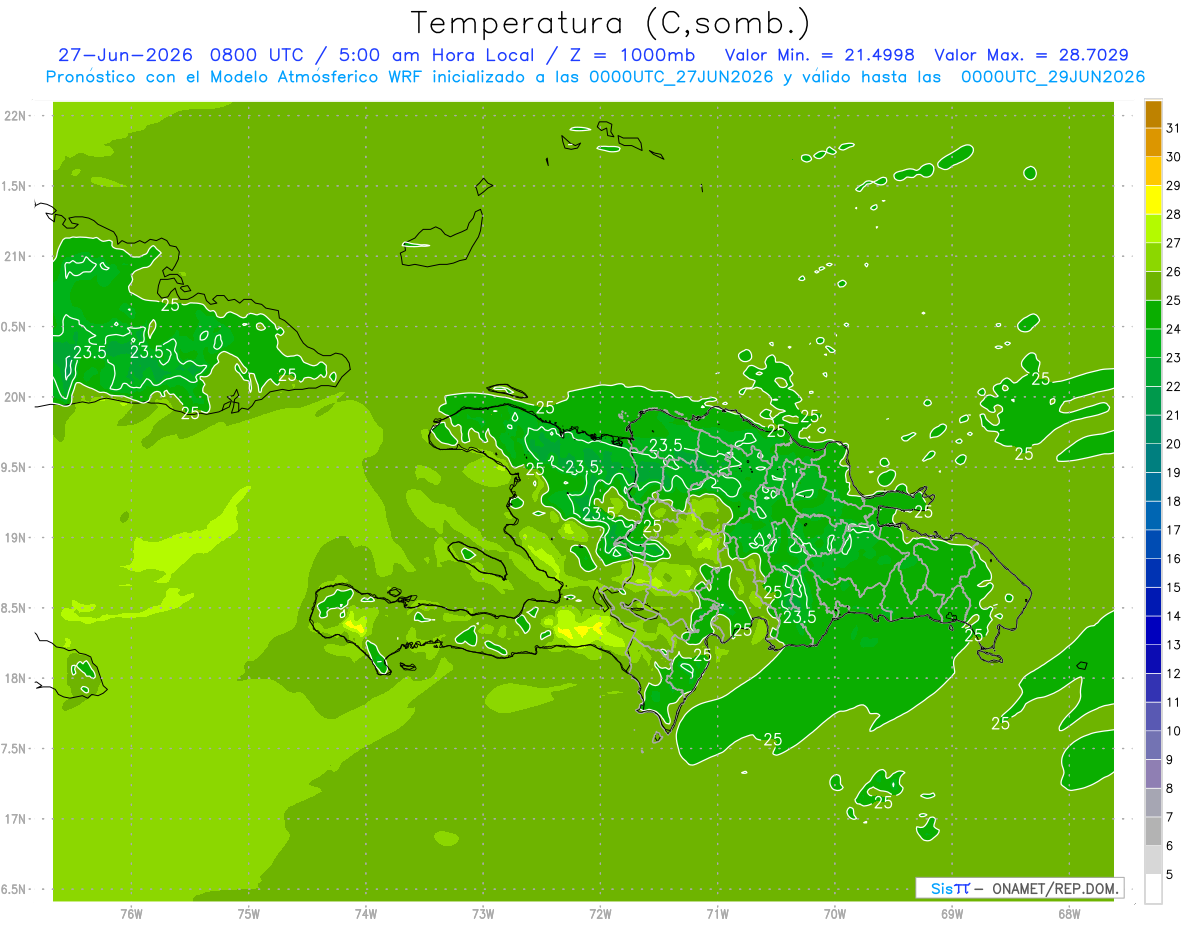Click the lime legend swatch between 27 and 28
1200x927 pixels.
(x=1153, y=228)
